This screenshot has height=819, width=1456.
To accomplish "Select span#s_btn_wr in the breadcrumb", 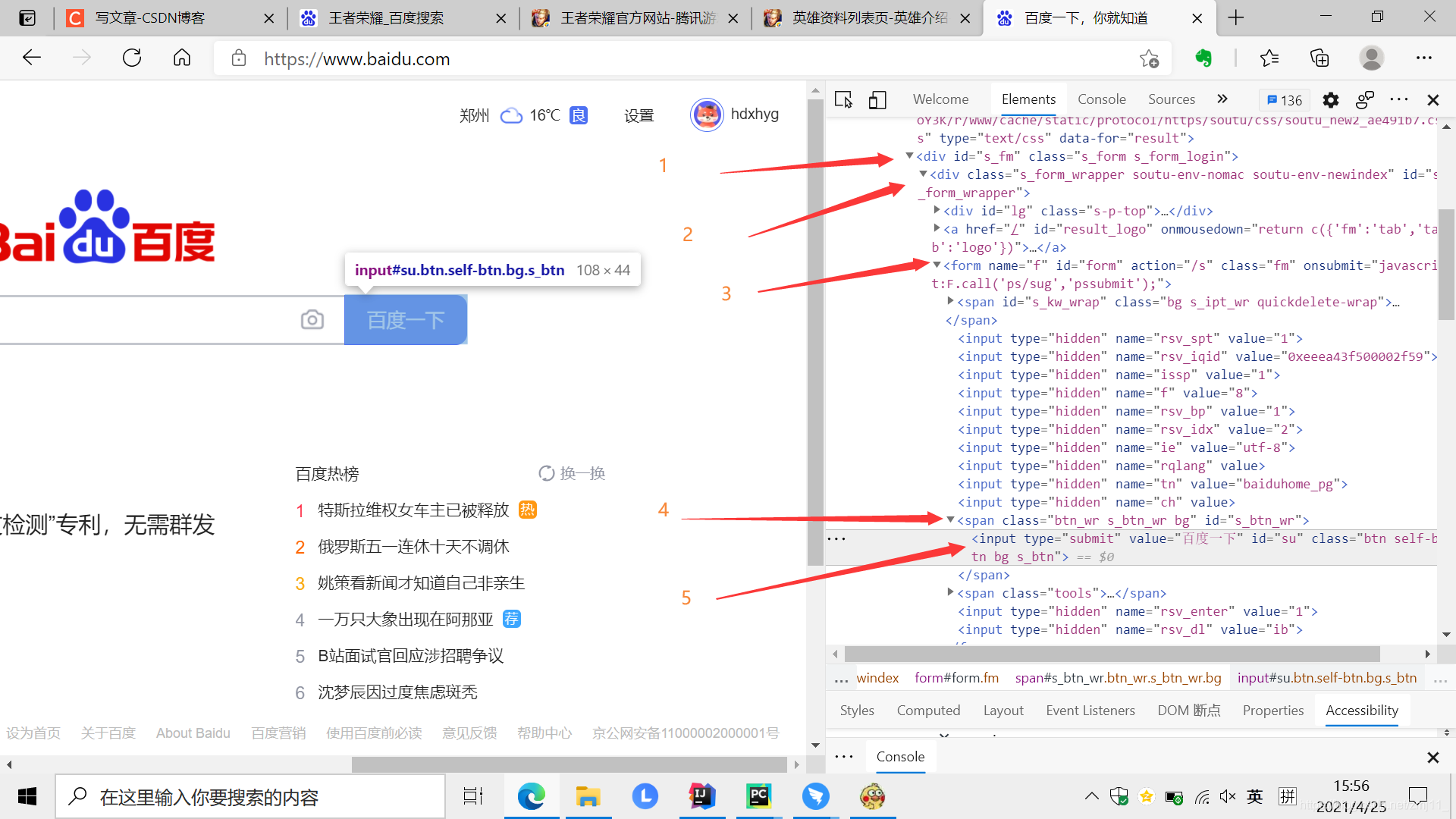I will coord(1118,678).
